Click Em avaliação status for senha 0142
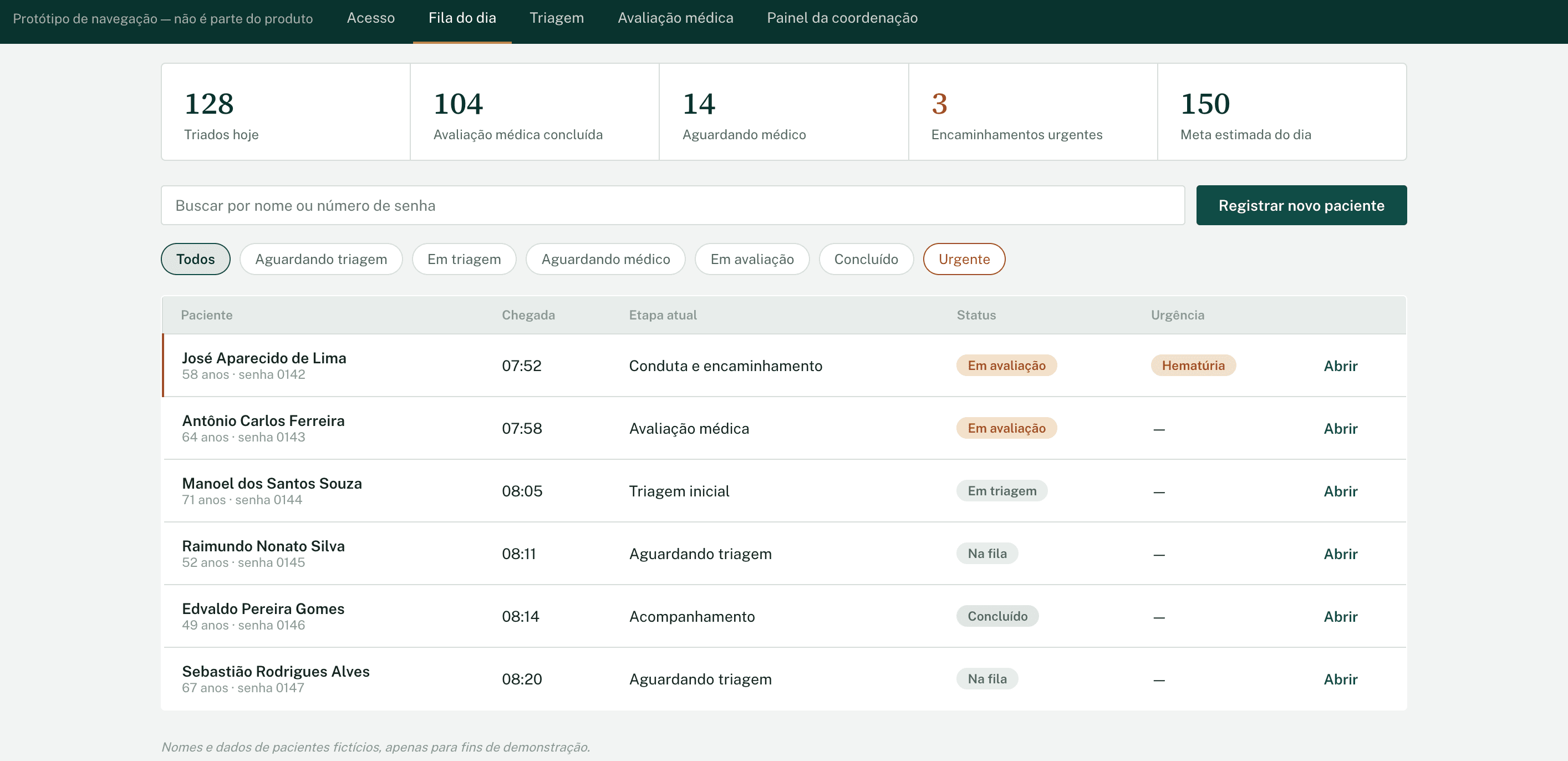The height and width of the screenshot is (761, 1568). (x=1006, y=366)
